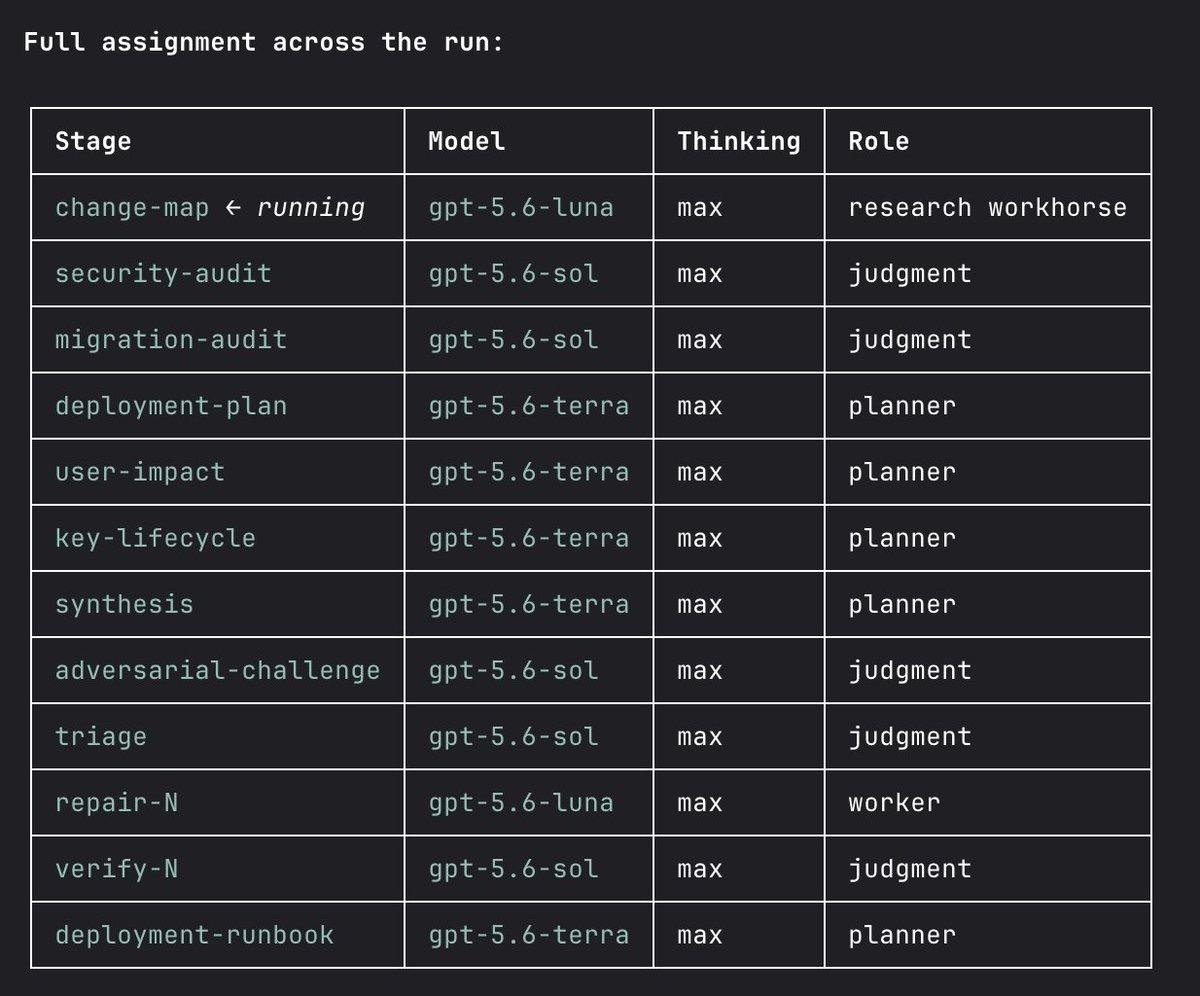Click the Stage column header
The image size is (1200, 996).
(93, 141)
